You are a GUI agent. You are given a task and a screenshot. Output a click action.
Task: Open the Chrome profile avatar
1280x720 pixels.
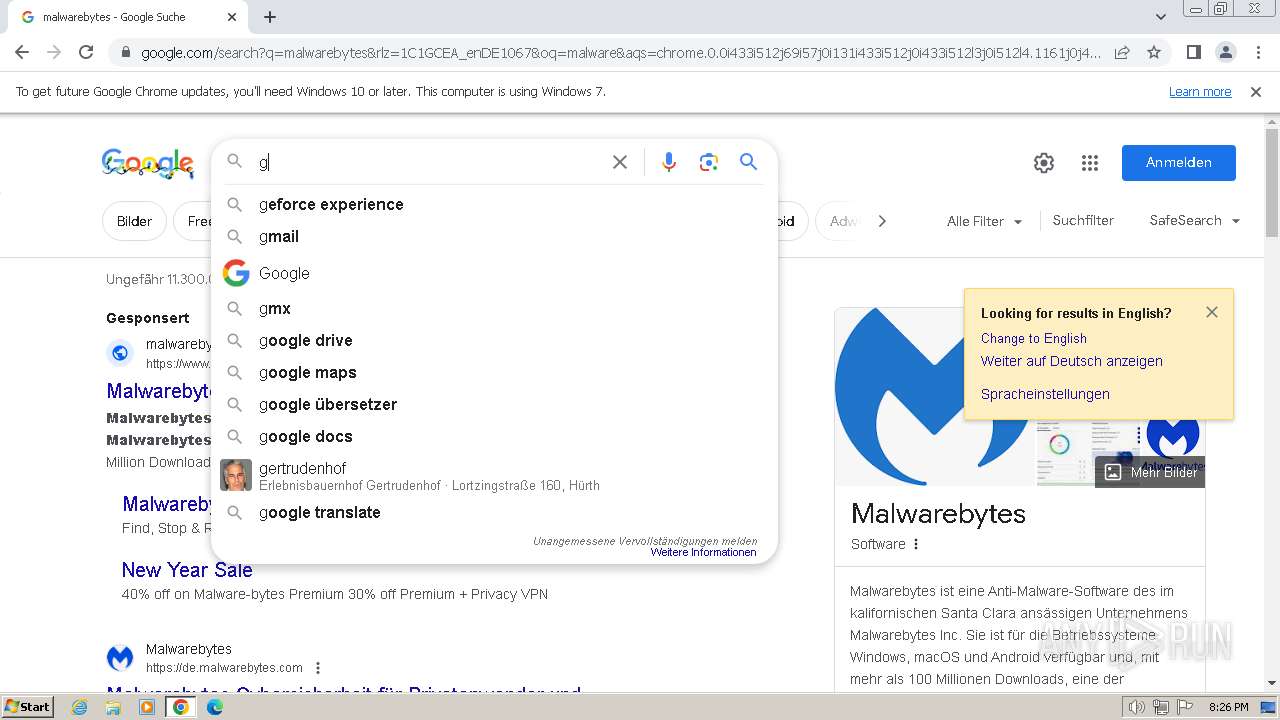tap(1226, 52)
